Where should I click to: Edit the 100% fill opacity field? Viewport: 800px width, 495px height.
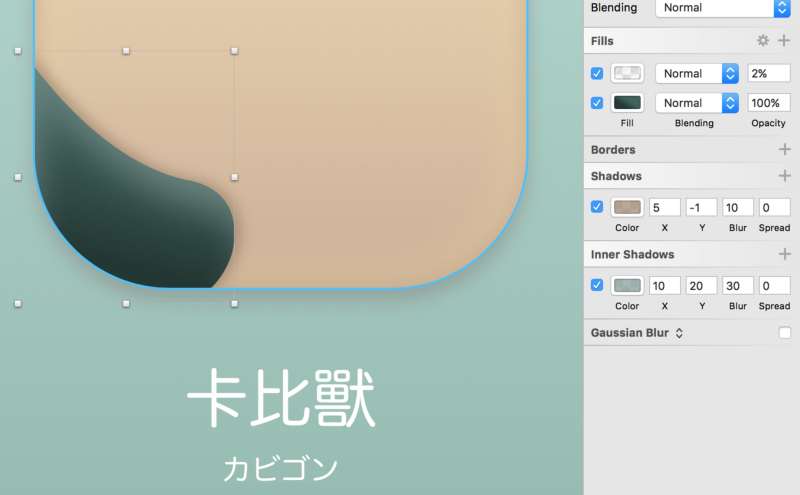pyautogui.click(x=769, y=103)
